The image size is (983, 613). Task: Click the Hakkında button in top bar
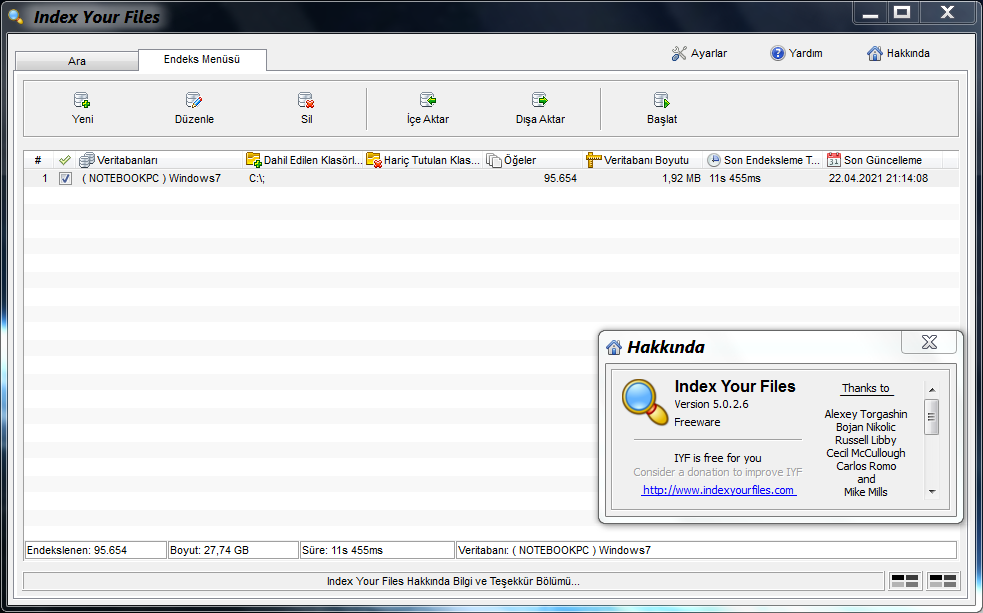898,53
